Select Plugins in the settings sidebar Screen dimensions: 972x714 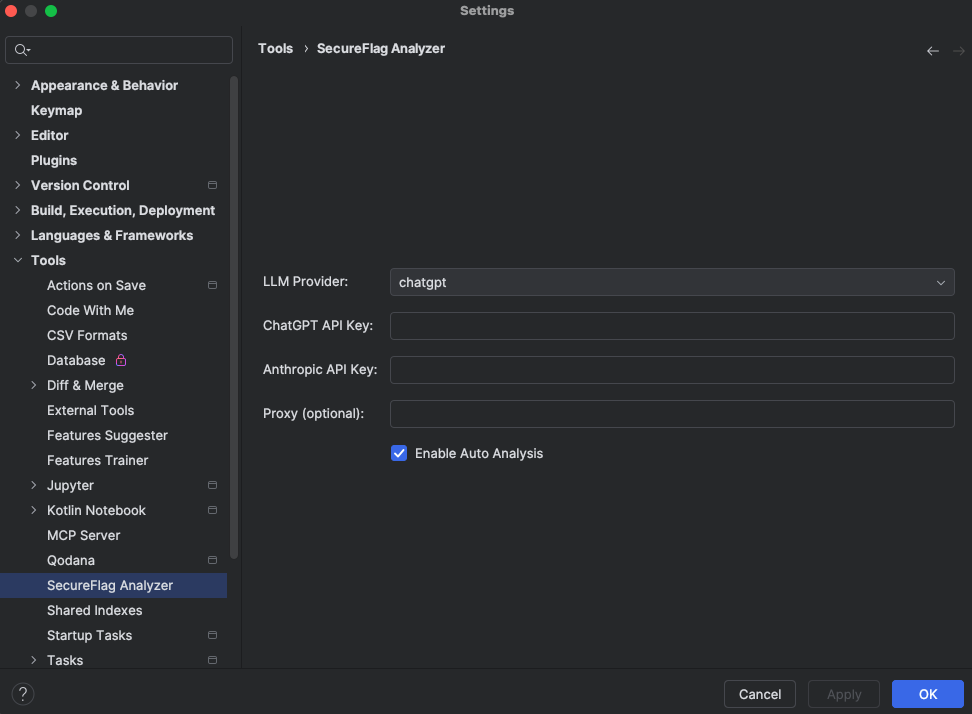point(54,160)
